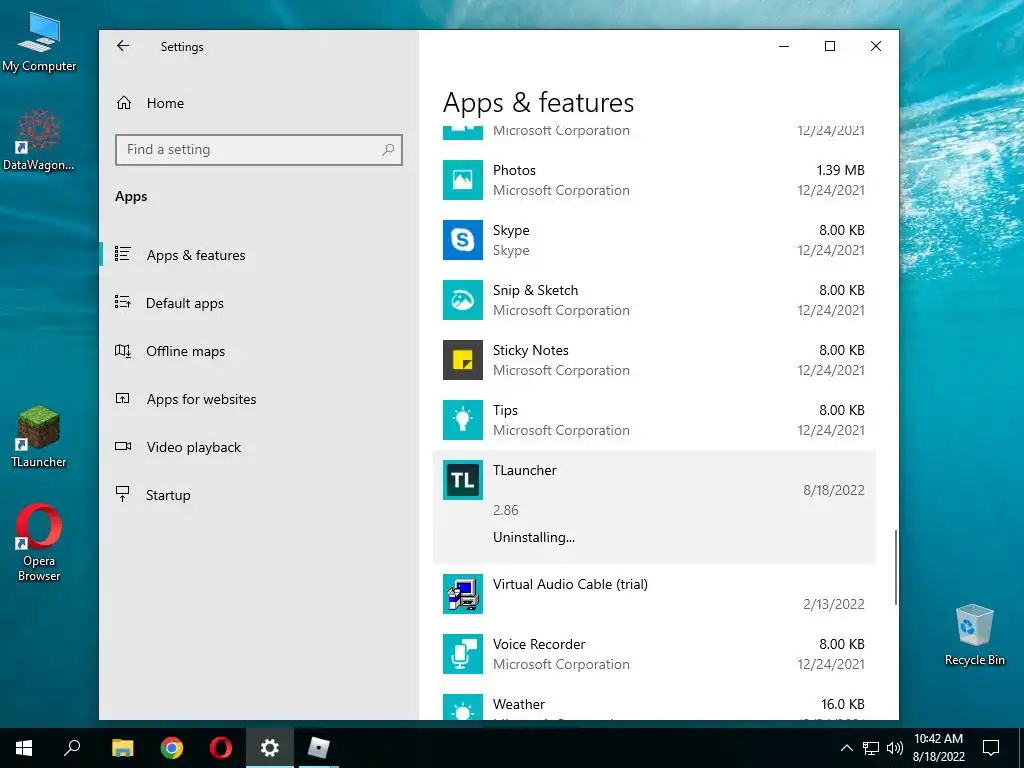Select the Voice Recorder entry

(539, 645)
